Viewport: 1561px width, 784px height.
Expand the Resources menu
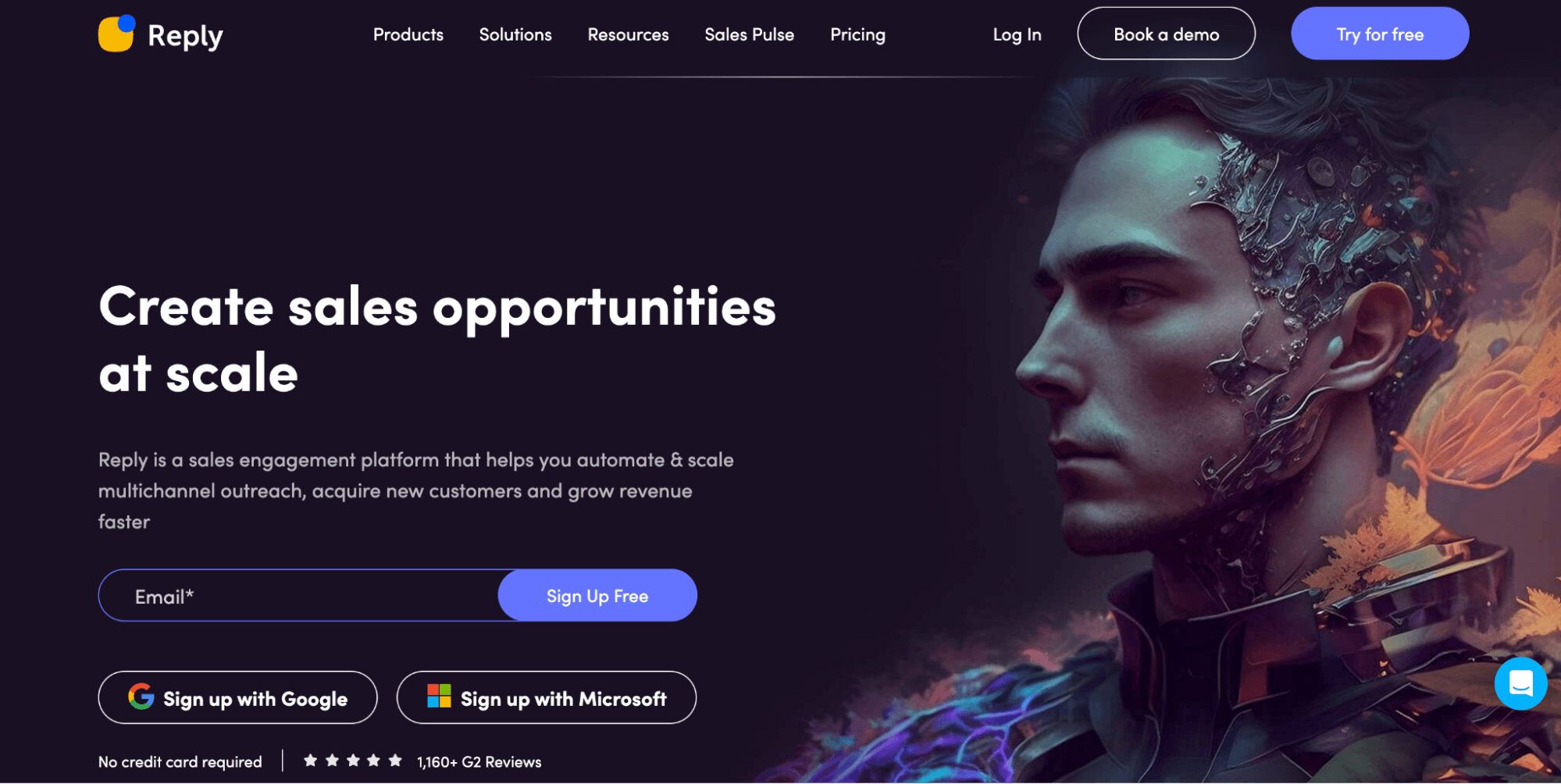pos(629,34)
